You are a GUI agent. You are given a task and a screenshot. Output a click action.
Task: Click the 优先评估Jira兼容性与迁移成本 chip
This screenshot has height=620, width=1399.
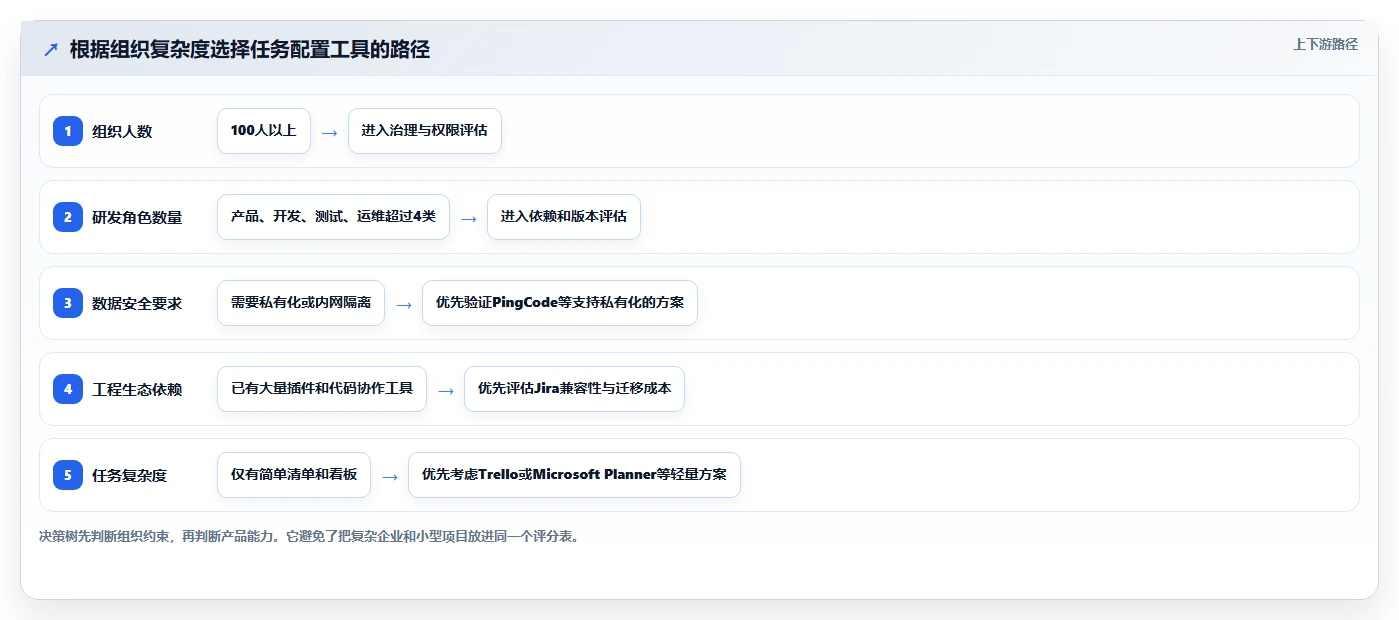pyautogui.click(x=574, y=389)
